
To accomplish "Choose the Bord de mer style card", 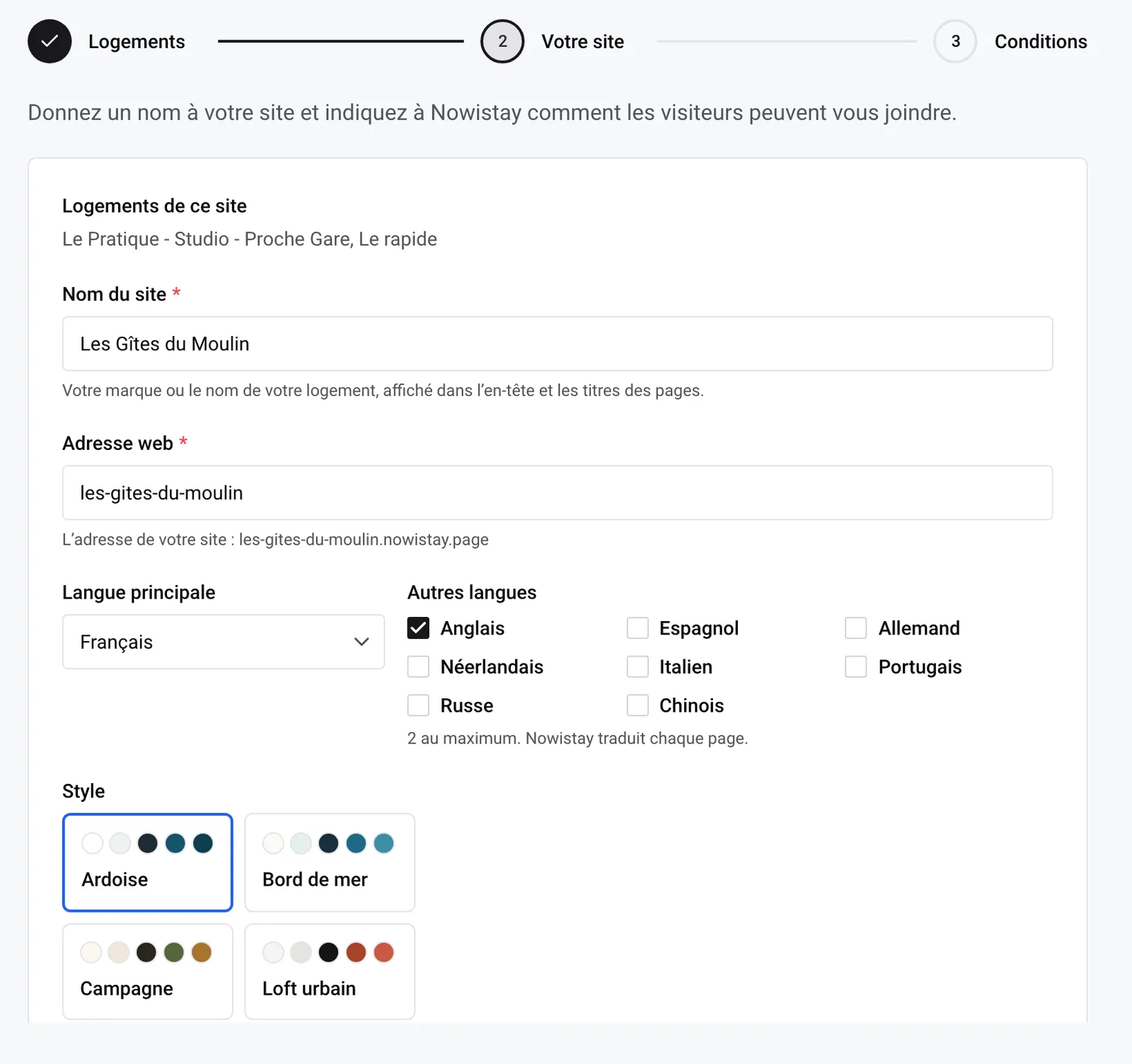I will [x=330, y=862].
